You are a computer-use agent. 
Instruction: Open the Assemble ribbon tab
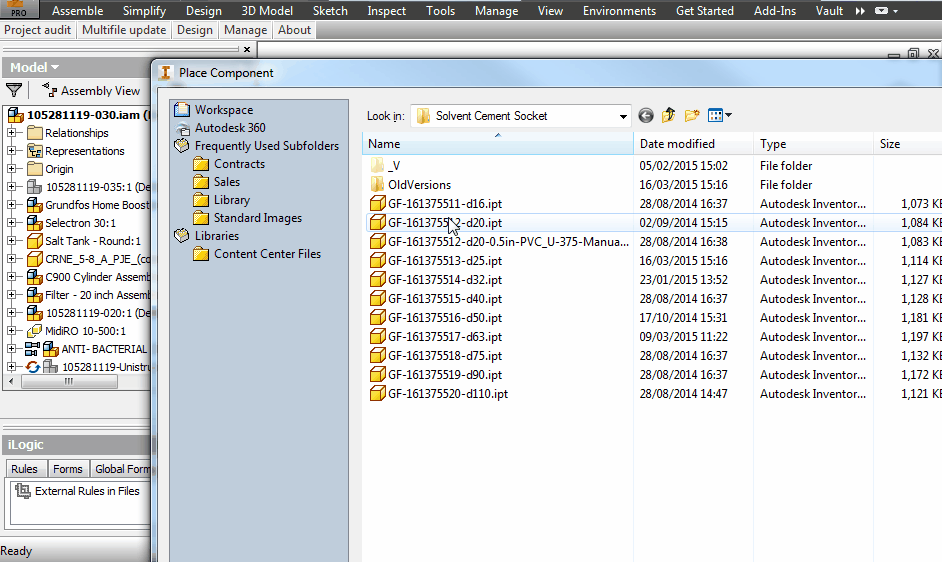point(77,11)
